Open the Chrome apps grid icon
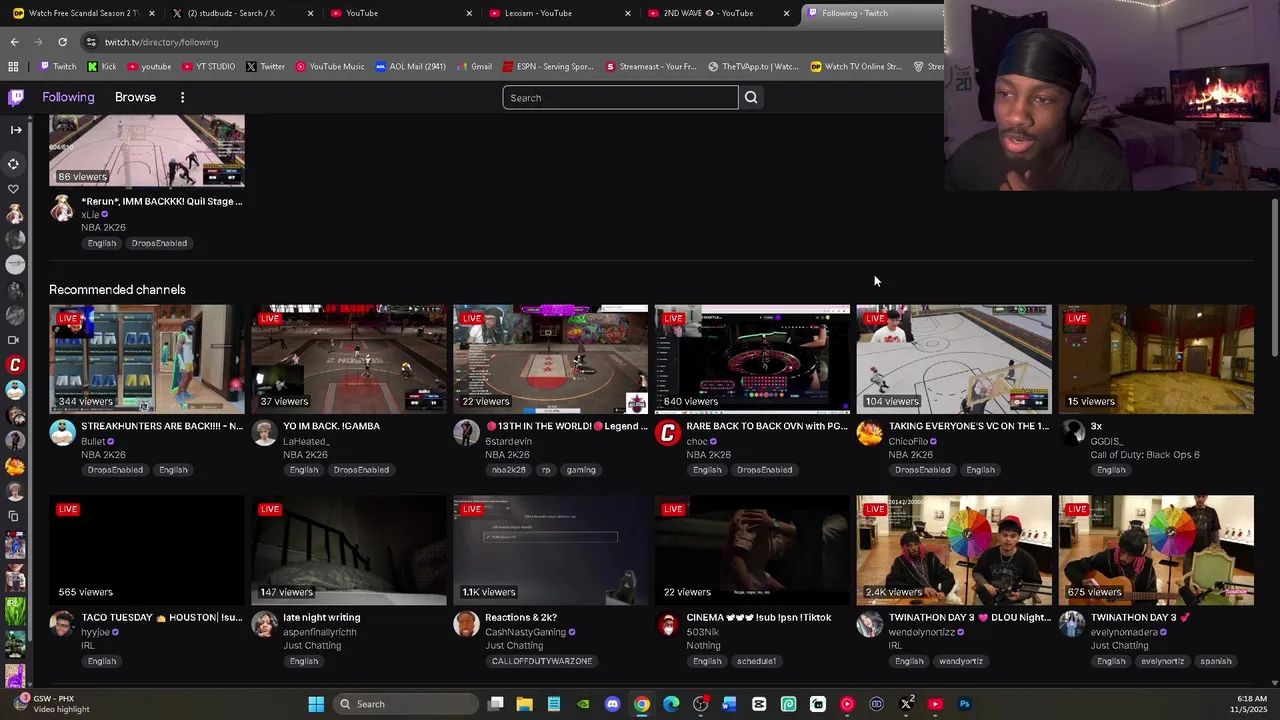Viewport: 1280px width, 720px height. point(13,67)
